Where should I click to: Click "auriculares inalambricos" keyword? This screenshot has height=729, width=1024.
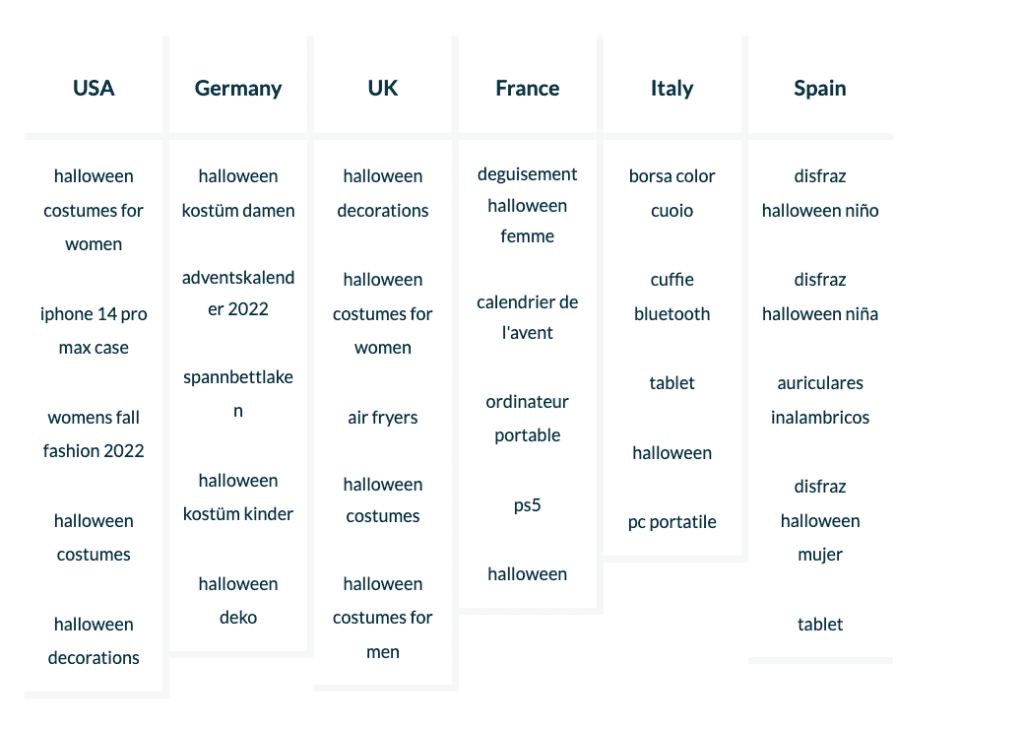pos(820,400)
